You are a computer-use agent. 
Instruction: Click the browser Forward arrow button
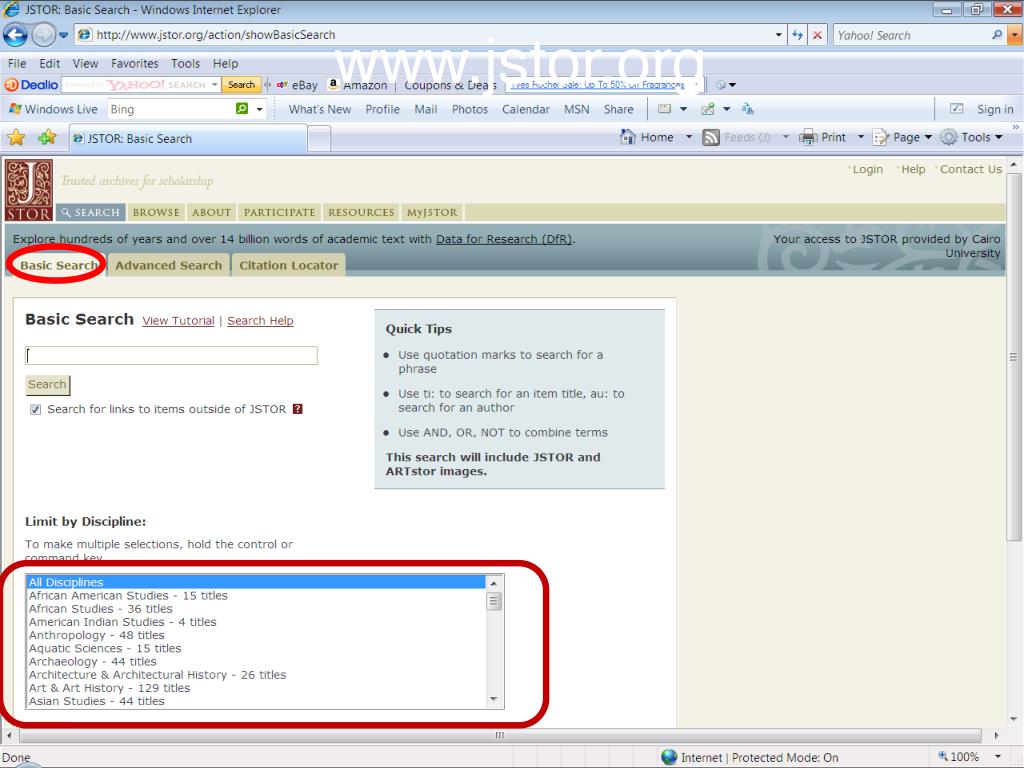point(43,35)
